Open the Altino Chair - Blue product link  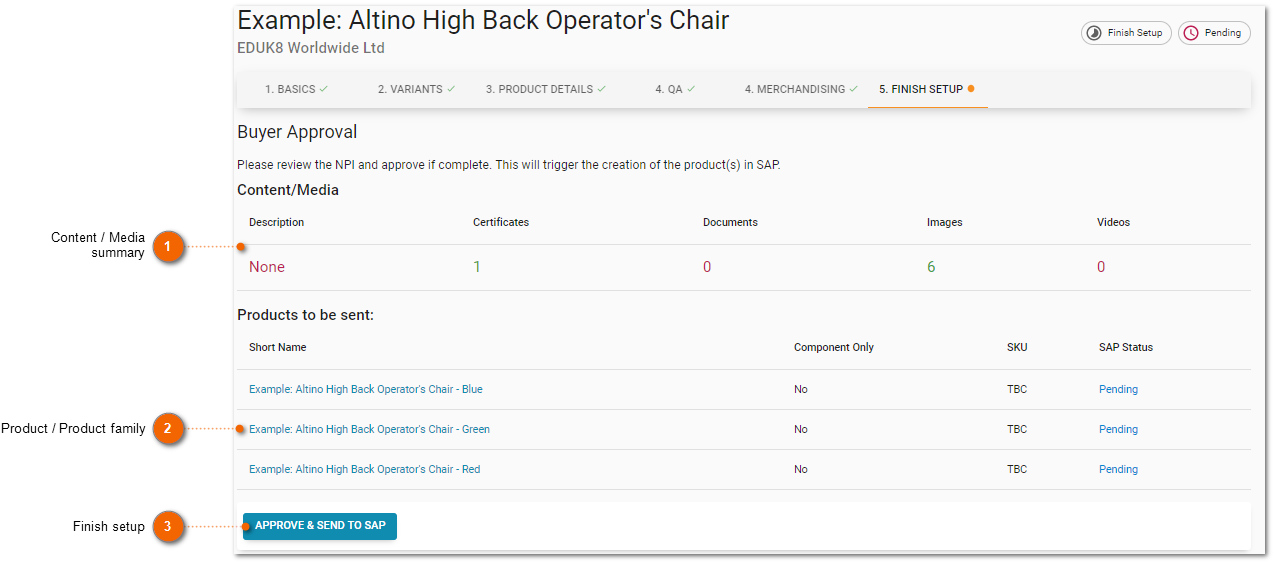tap(366, 389)
